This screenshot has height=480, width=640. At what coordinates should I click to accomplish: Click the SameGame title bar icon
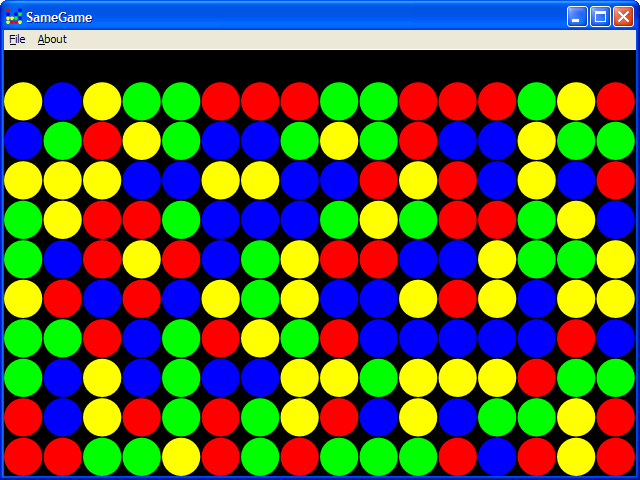(x=14, y=17)
